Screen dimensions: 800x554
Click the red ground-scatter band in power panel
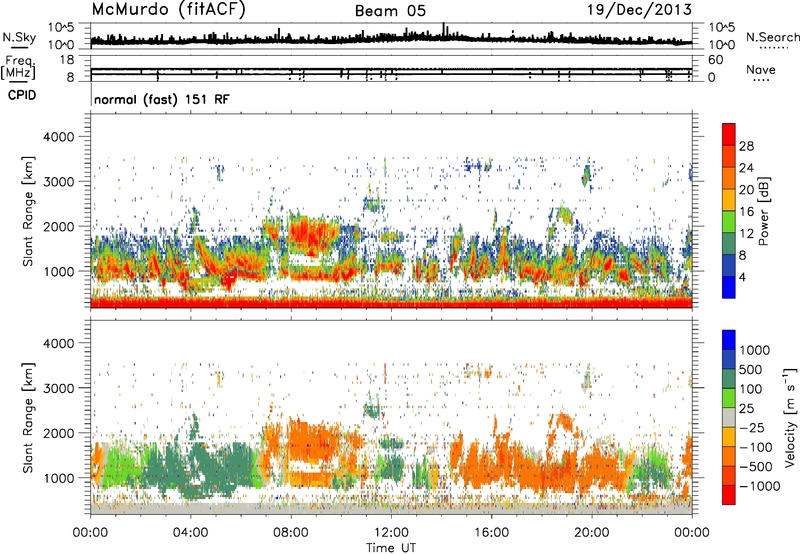(391, 303)
